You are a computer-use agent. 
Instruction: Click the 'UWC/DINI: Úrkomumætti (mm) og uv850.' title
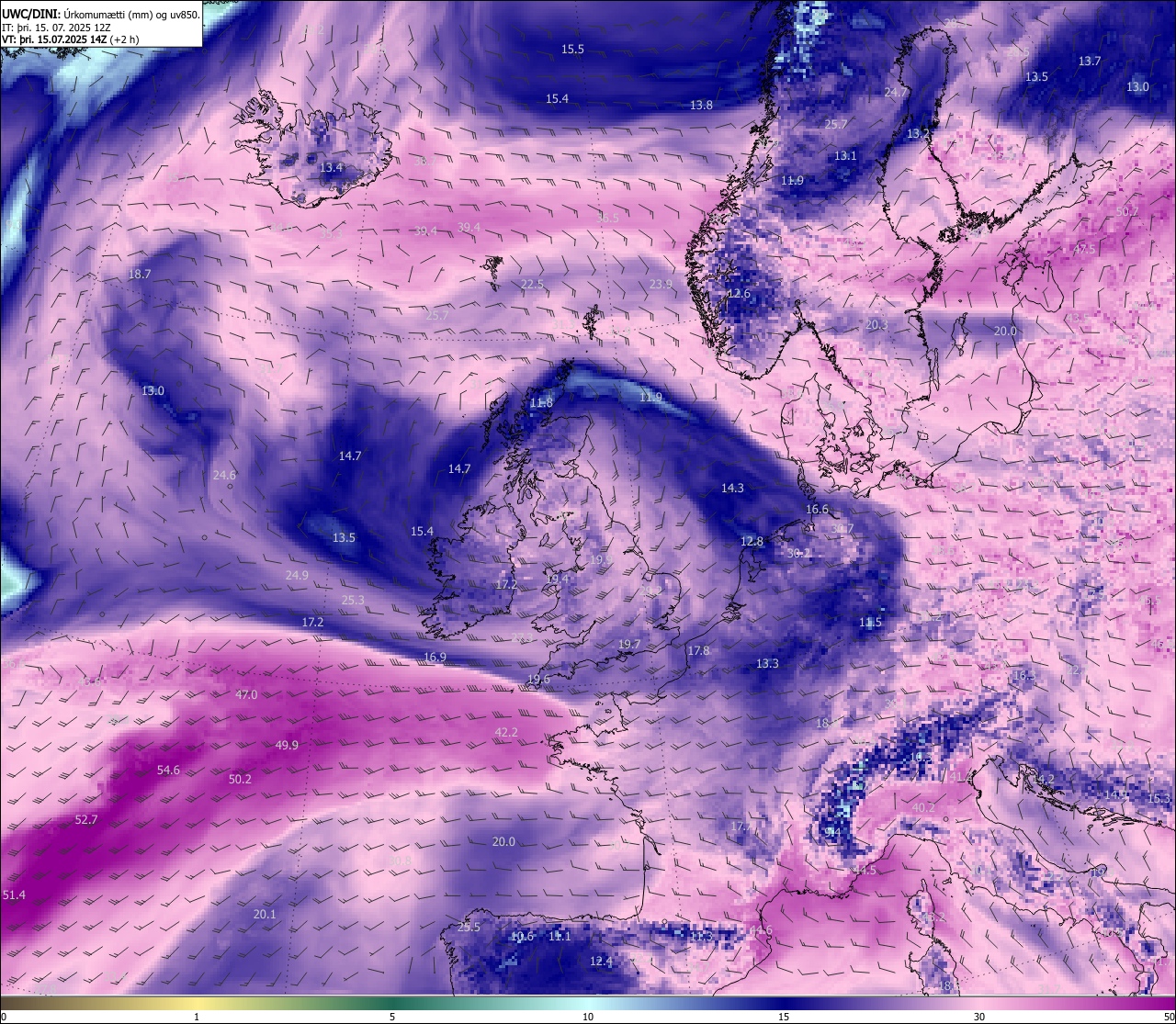click(100, 13)
